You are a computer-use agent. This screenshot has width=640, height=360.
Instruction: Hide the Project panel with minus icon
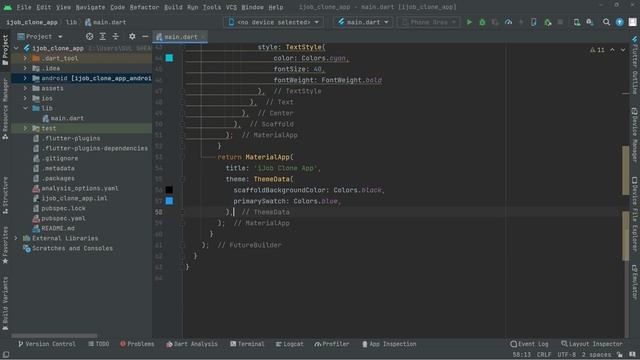point(145,37)
